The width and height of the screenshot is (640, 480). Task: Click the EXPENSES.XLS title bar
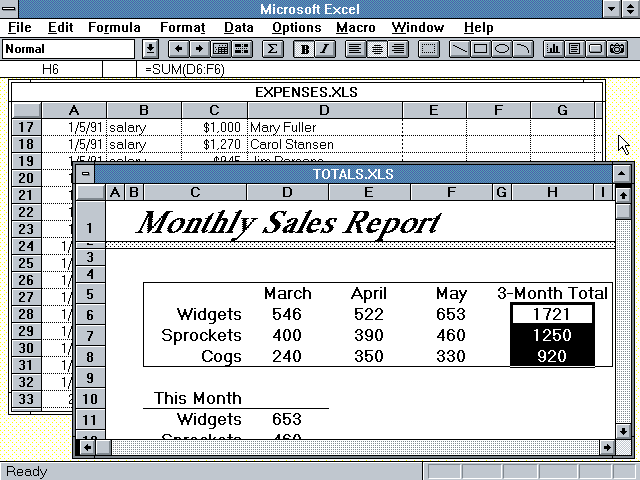click(306, 92)
